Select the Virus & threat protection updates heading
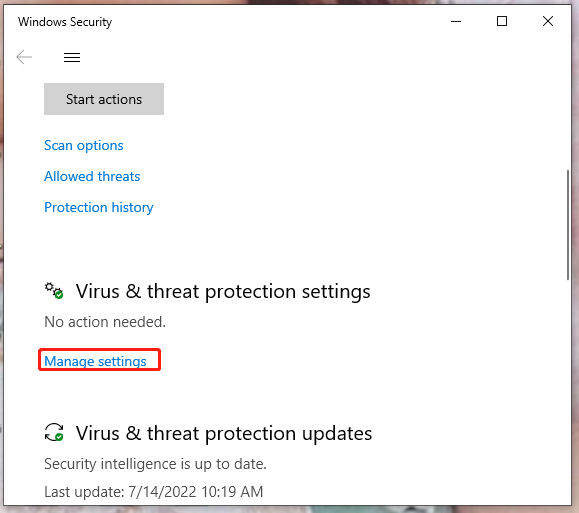This screenshot has height=513, width=579. point(224,433)
